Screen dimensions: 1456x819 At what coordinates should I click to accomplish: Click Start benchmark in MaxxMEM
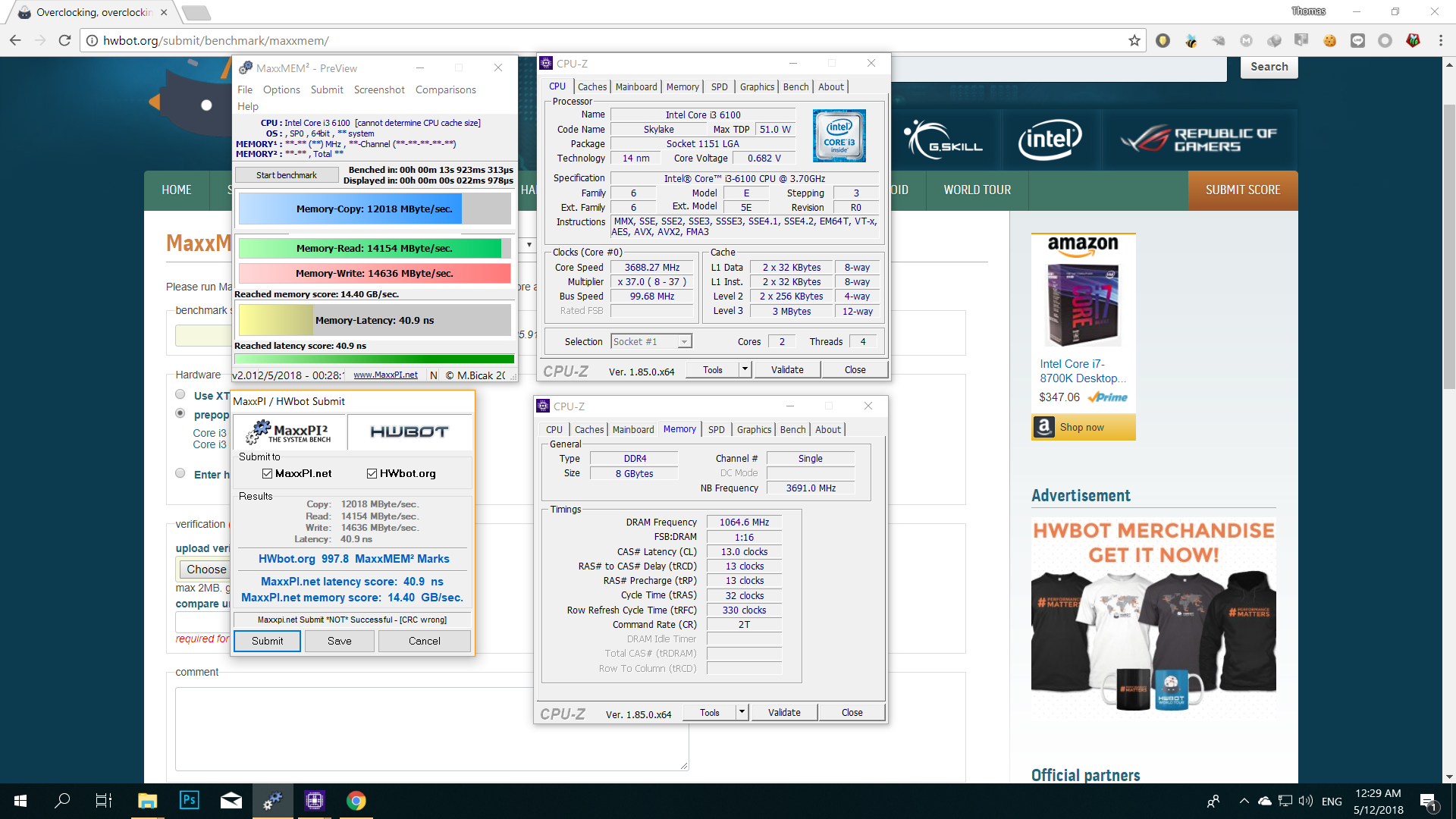(287, 175)
